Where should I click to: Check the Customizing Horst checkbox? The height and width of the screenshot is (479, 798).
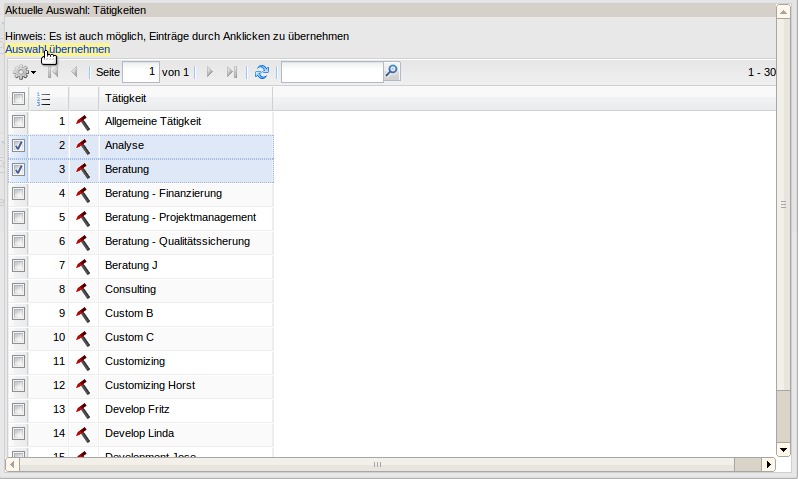(x=18, y=386)
